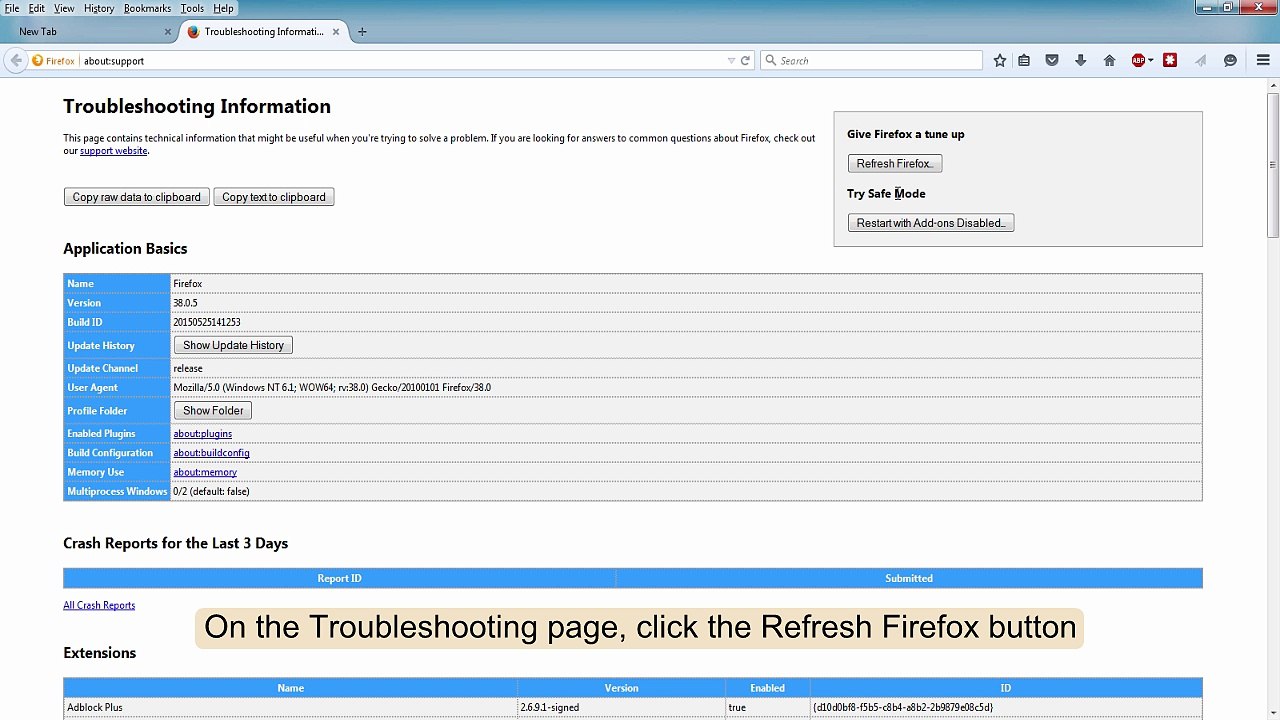Open the about:plugins link
The image size is (1280, 720).
coord(202,434)
